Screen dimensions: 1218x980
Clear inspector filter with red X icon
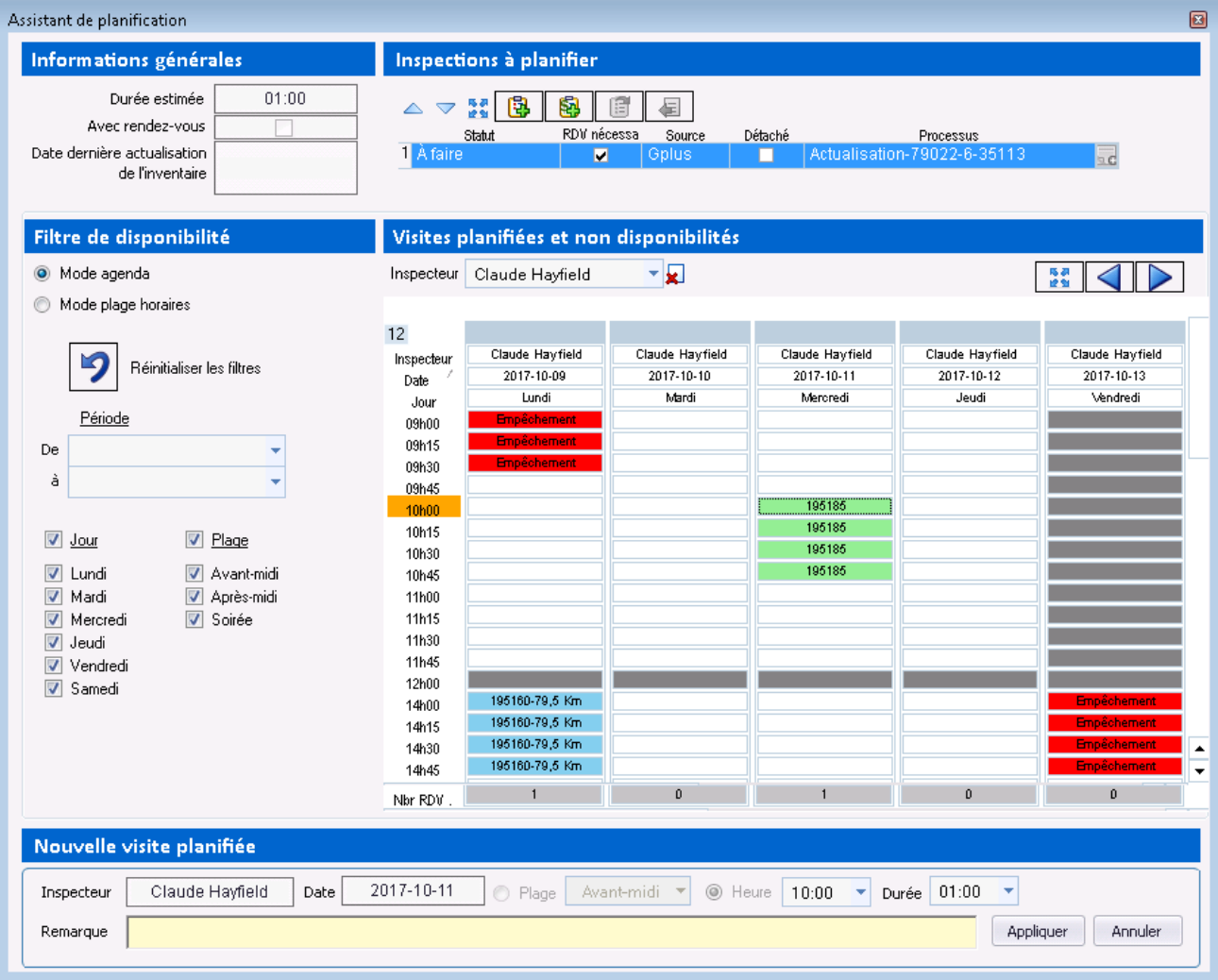pos(675,275)
